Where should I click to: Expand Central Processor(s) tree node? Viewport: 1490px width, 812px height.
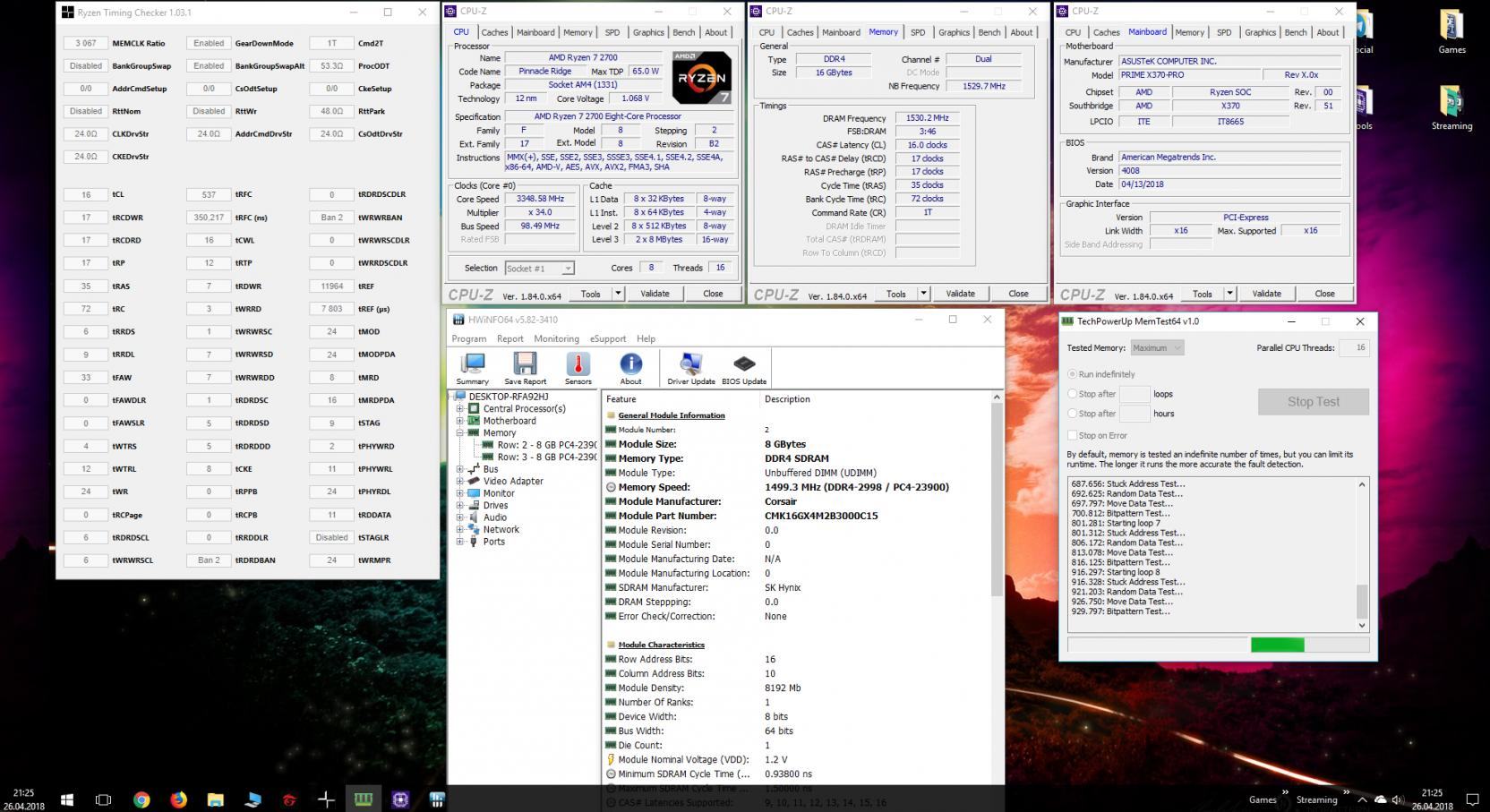(x=460, y=408)
